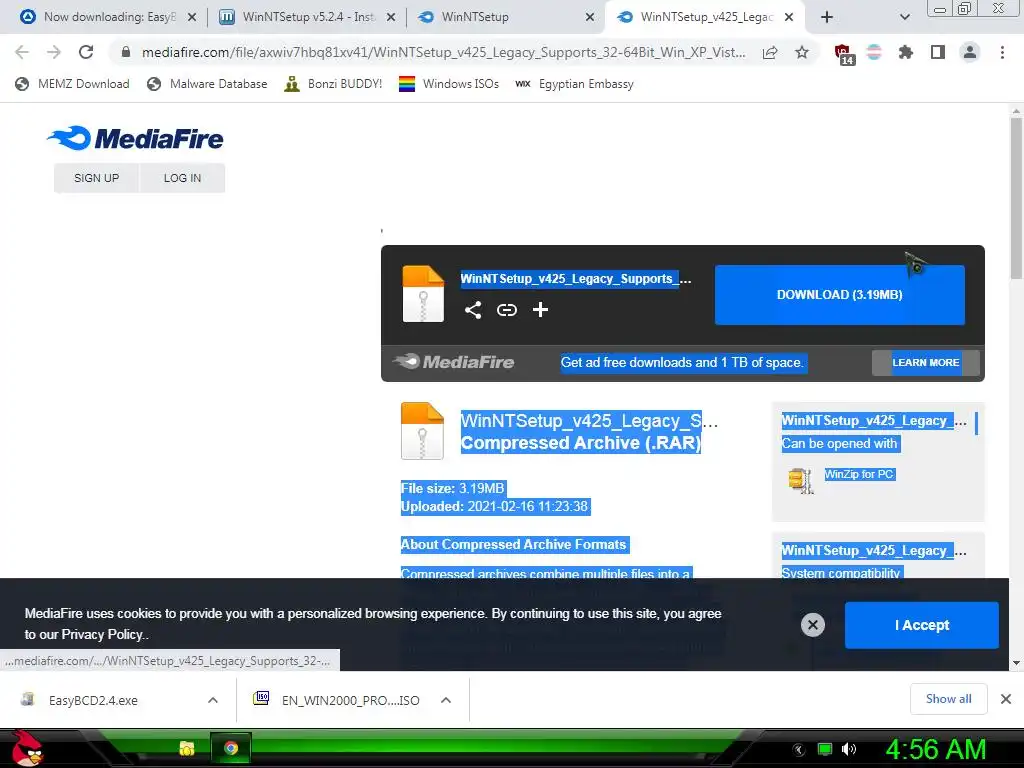This screenshot has width=1024, height=768.
Task: Click the LEARN MORE button
Action: pos(925,362)
